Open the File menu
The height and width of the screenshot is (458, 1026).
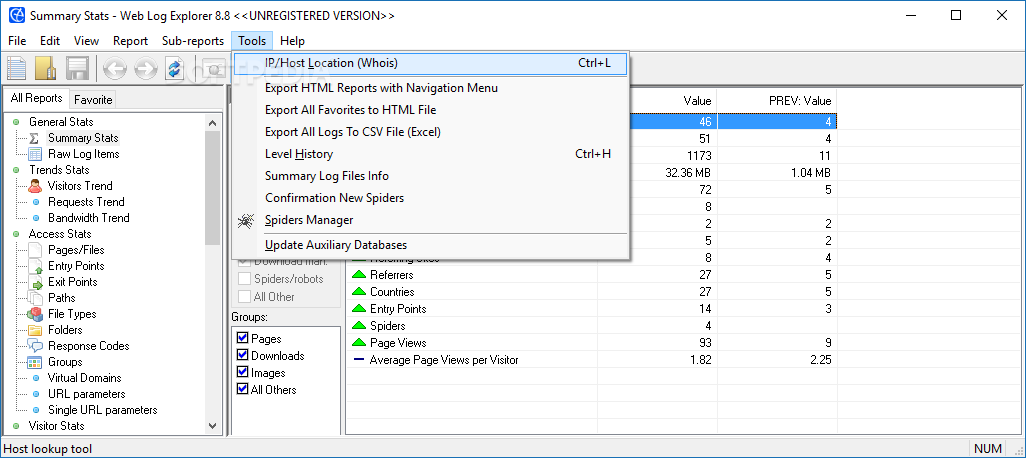coord(18,41)
